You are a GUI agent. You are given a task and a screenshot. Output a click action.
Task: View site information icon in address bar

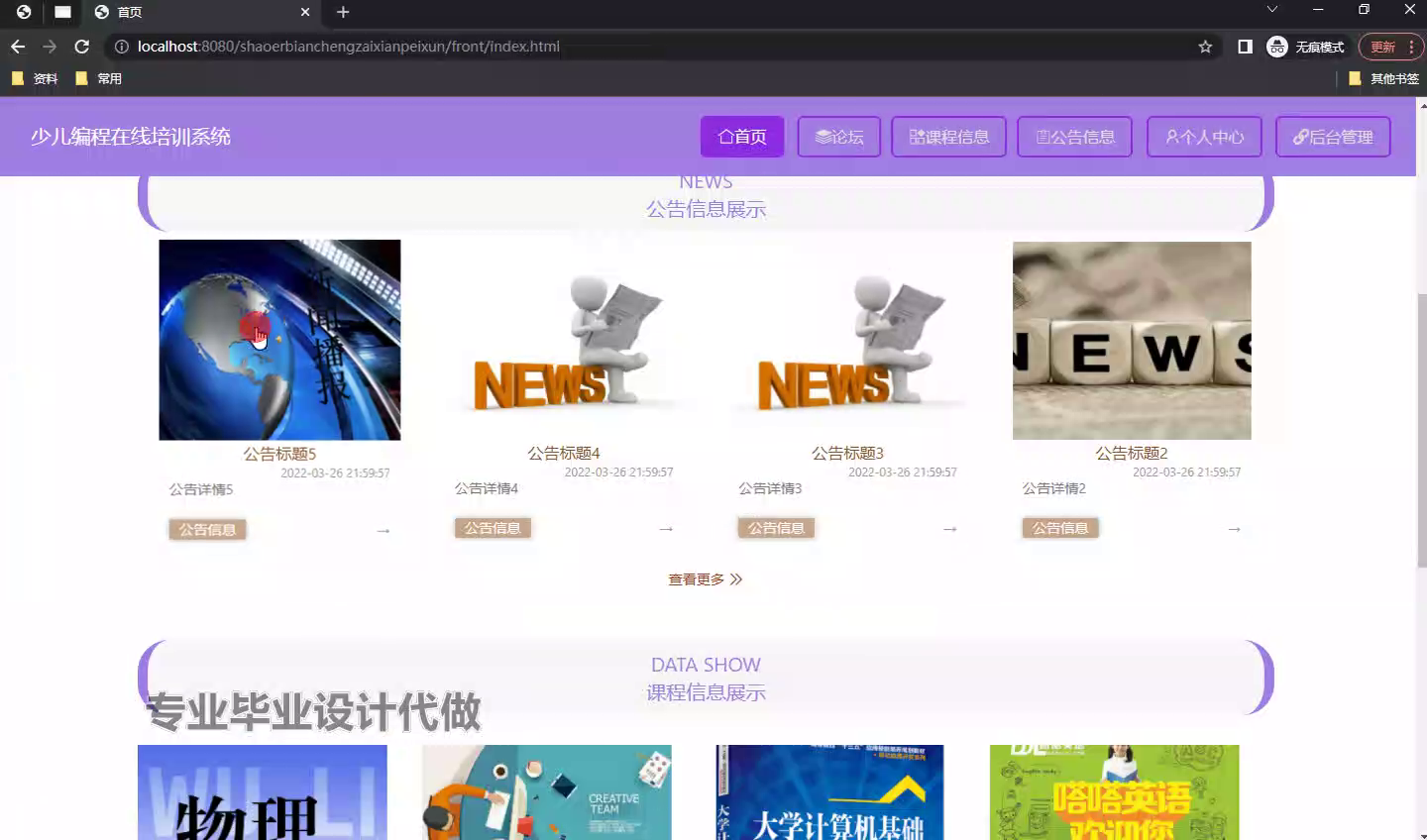pos(121,47)
